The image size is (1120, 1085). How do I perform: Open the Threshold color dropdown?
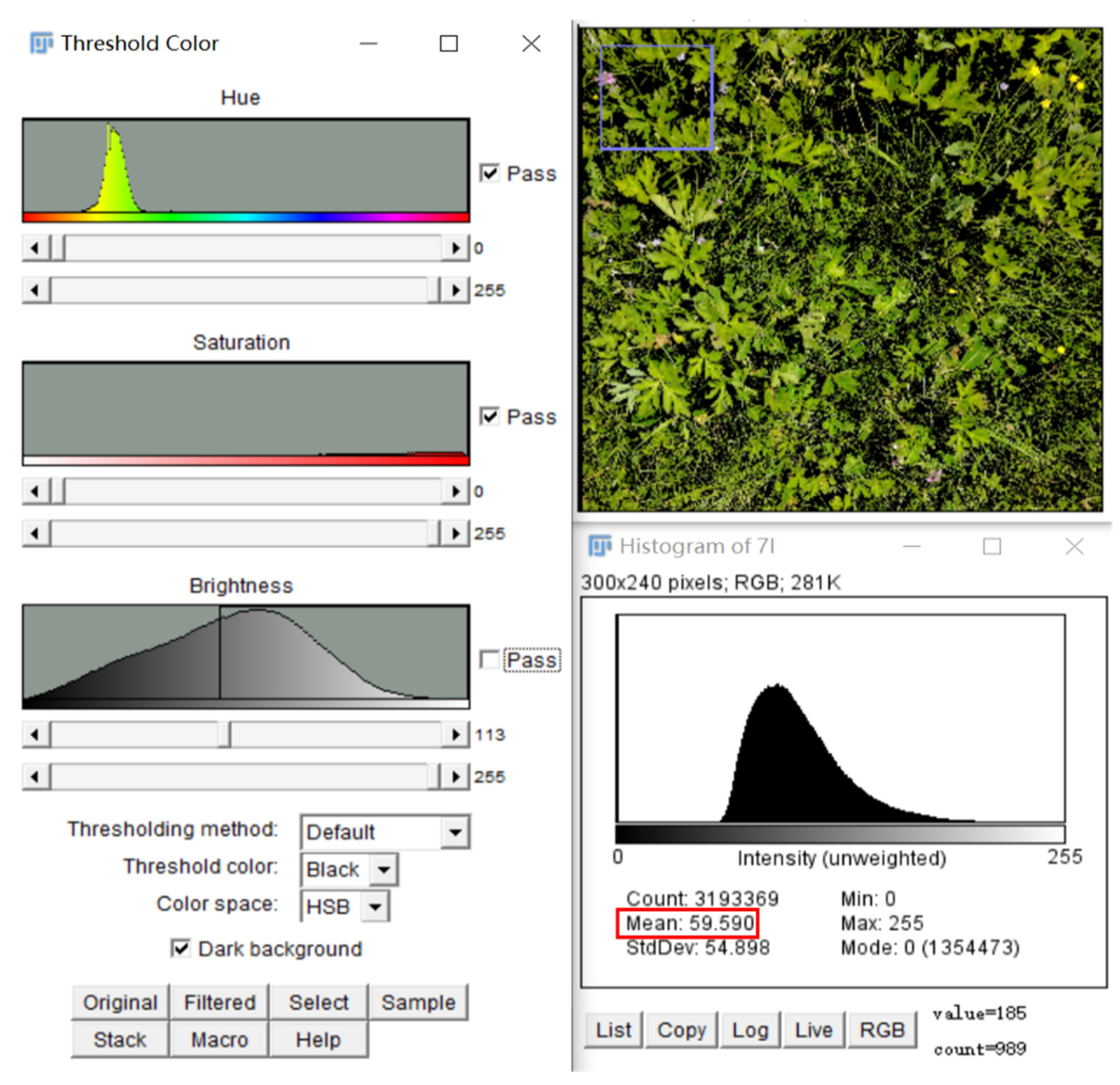(x=383, y=870)
